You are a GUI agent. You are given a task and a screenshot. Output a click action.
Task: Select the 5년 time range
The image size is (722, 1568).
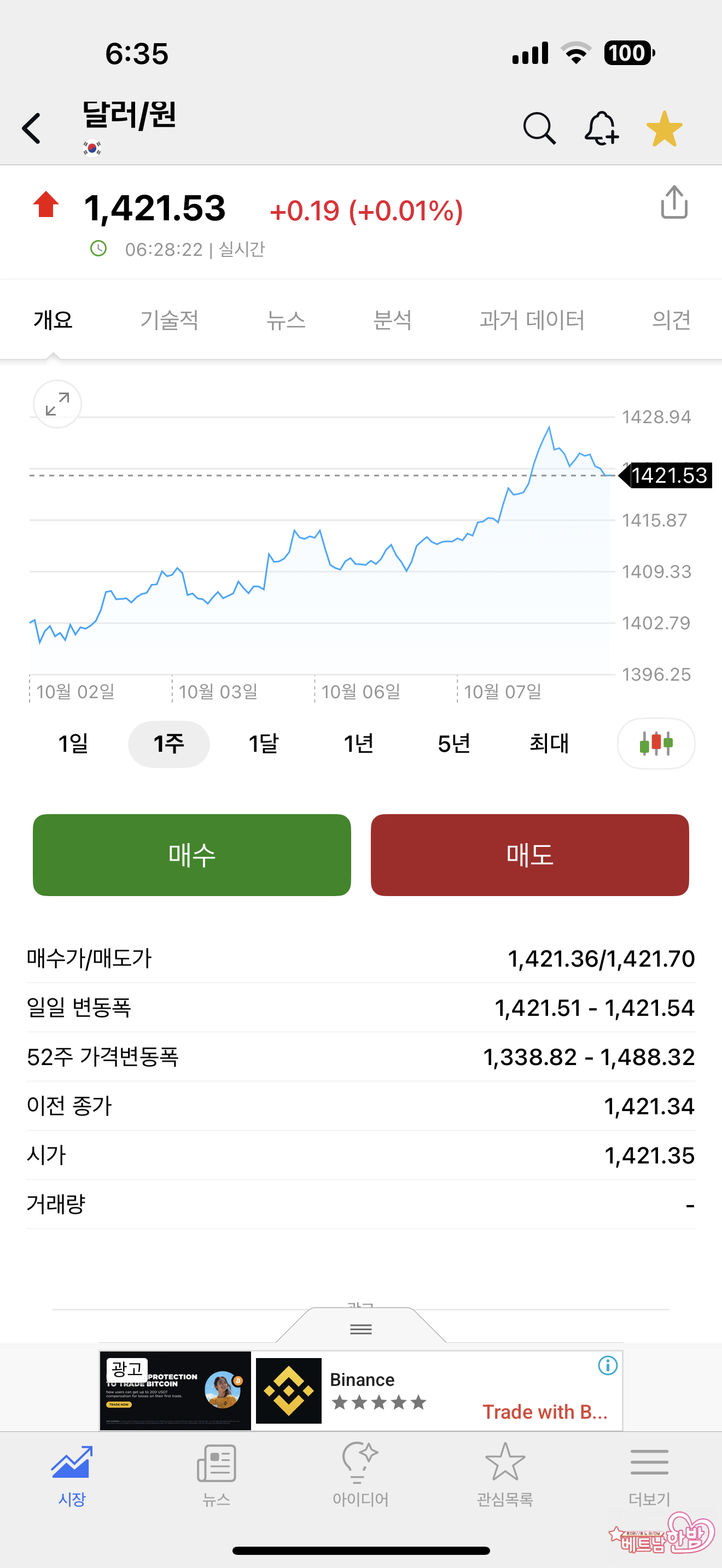(453, 743)
